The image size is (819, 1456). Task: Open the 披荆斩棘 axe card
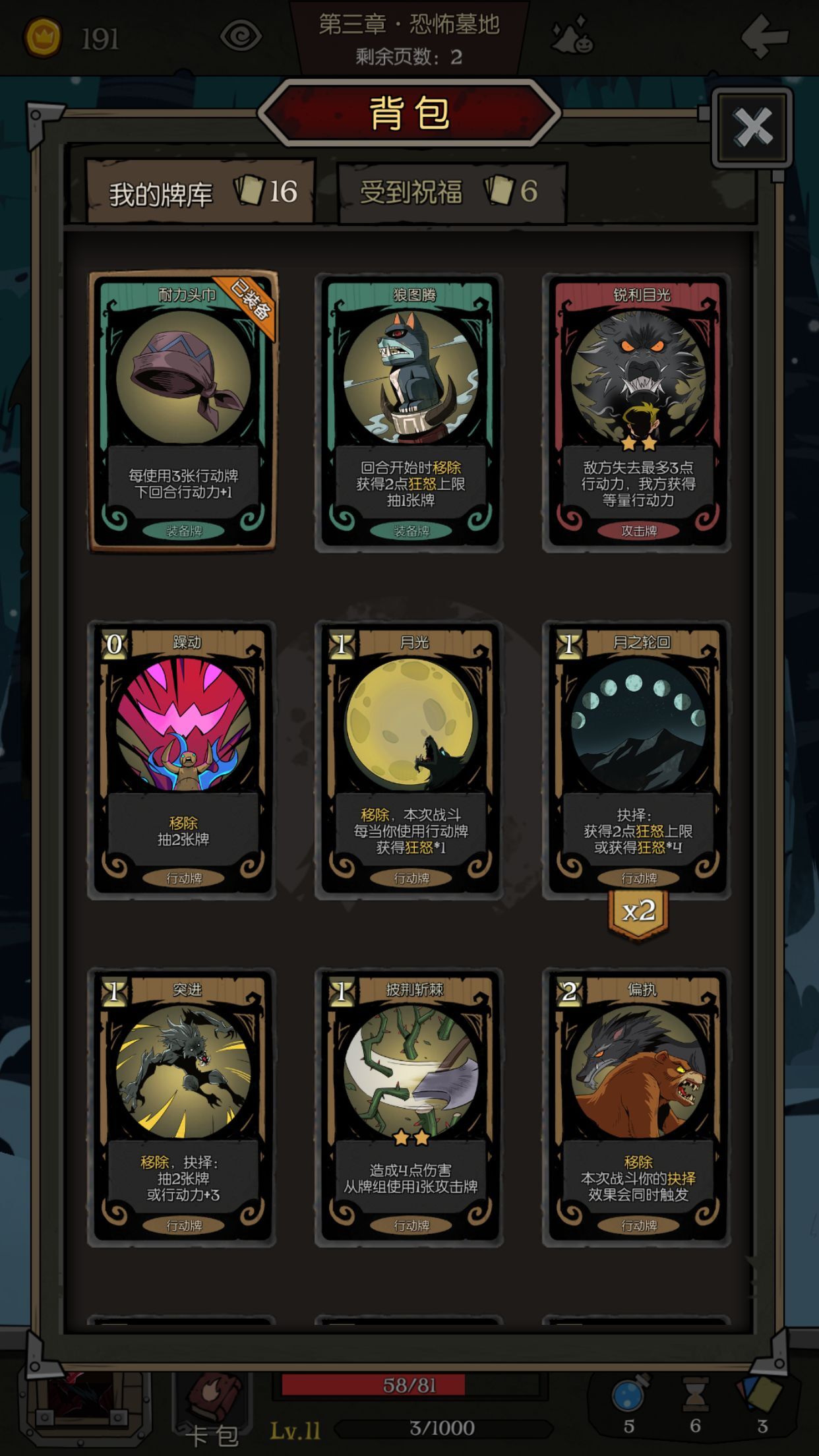pos(409,1107)
